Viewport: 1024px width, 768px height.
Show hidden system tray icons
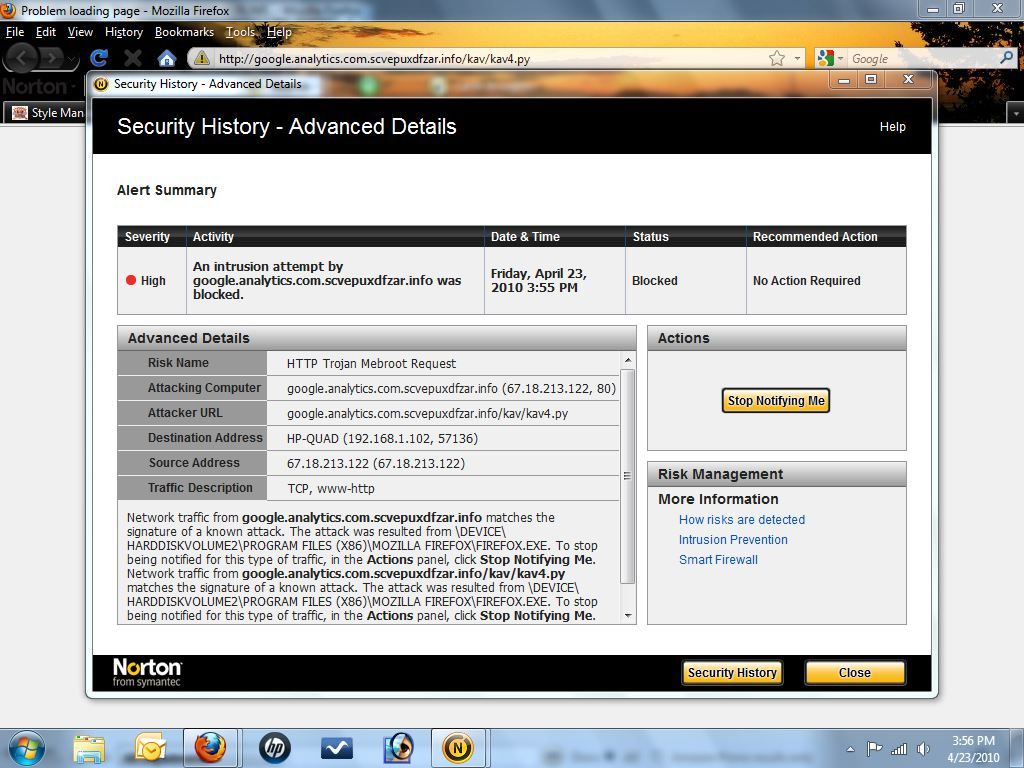850,748
